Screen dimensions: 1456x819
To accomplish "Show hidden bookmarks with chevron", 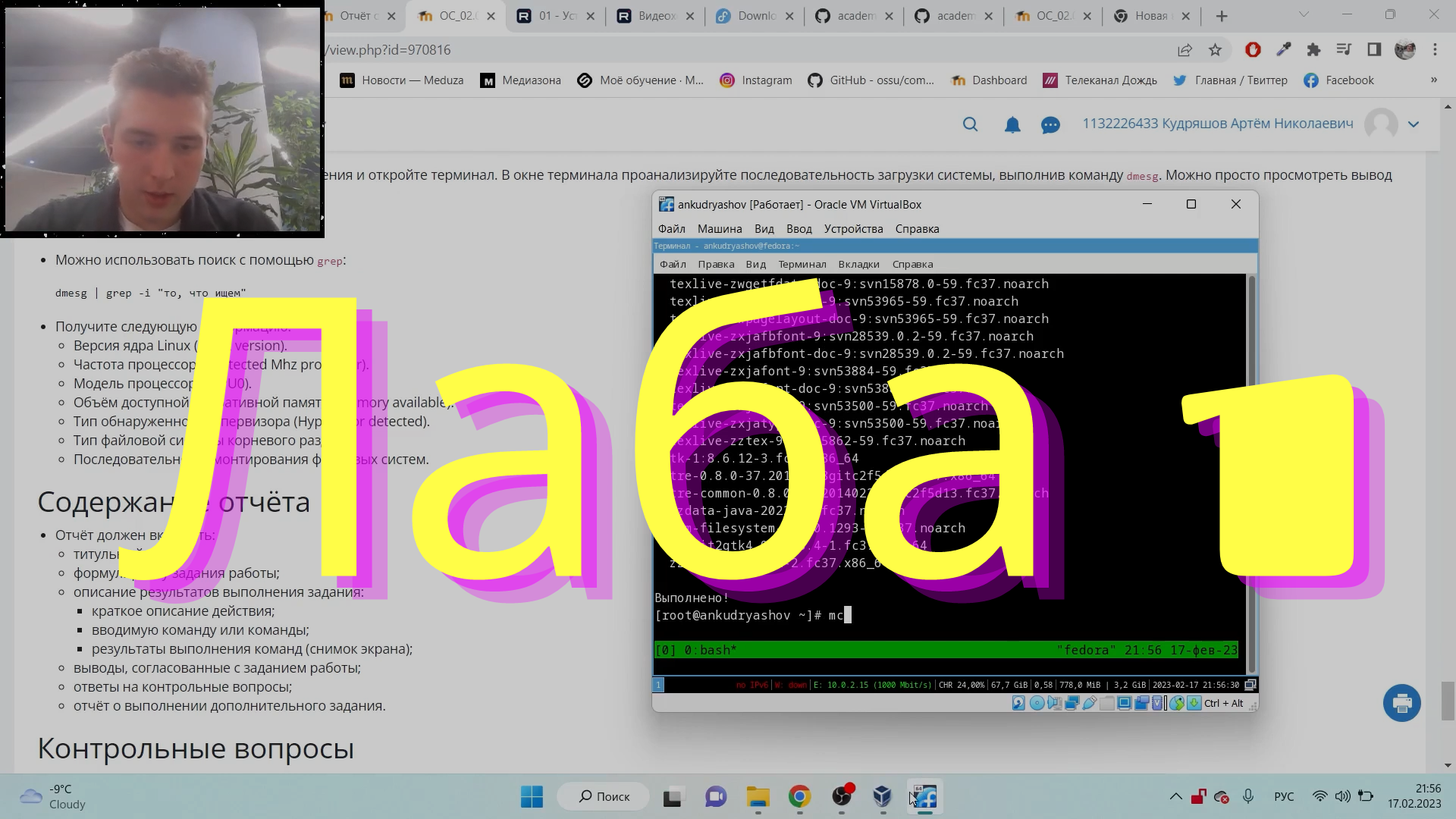I will 1433,80.
